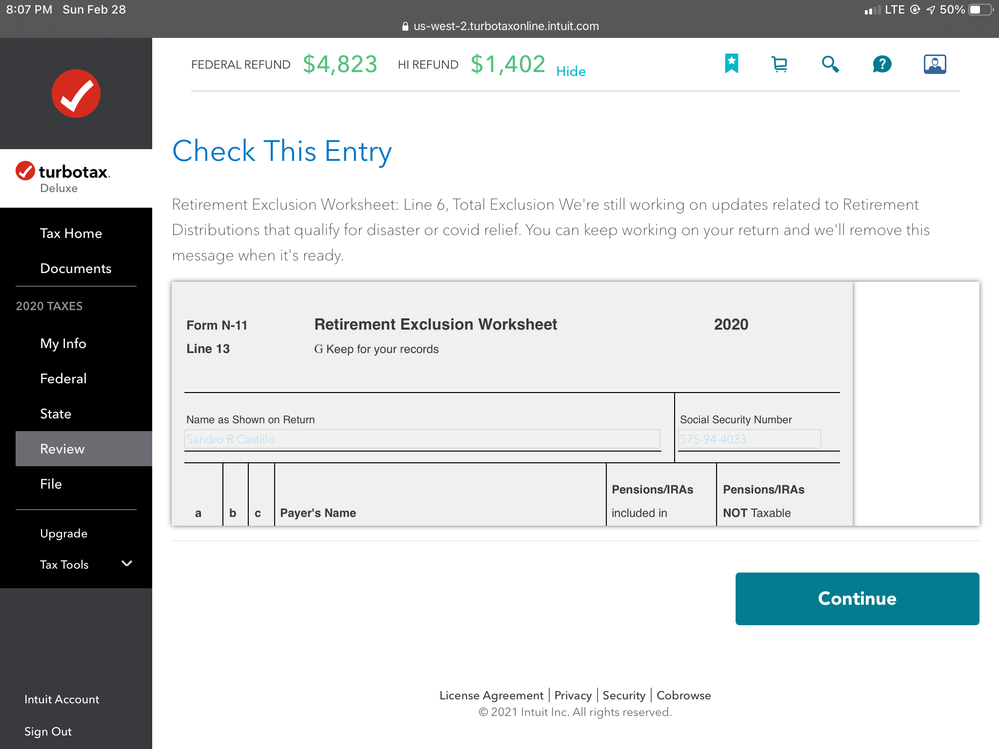The image size is (999, 749).
Task: Open the State section
Action: point(55,413)
